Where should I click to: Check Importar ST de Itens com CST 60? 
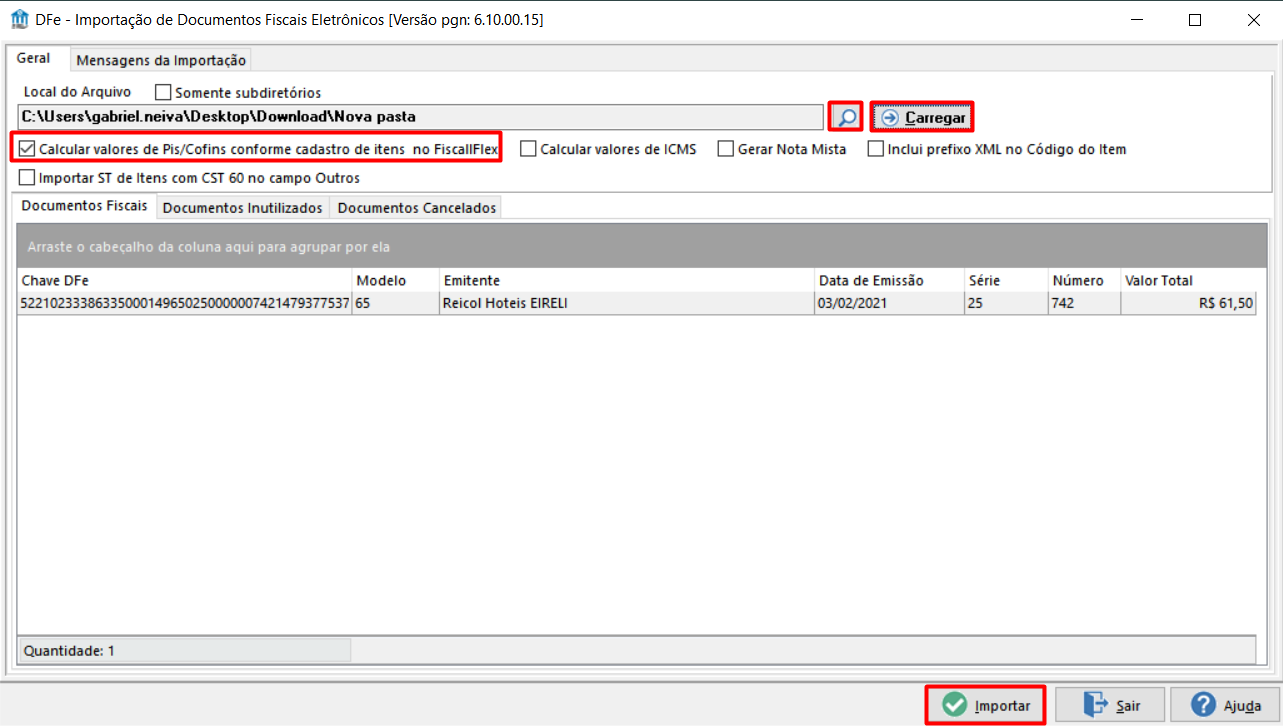point(28,178)
